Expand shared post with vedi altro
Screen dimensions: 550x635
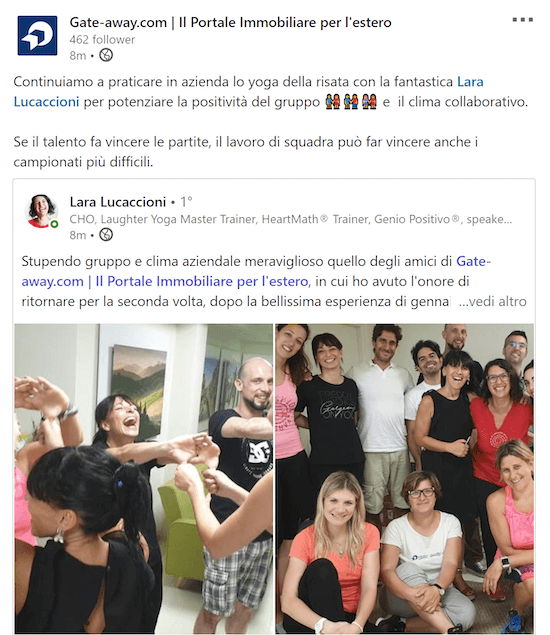coord(492,302)
